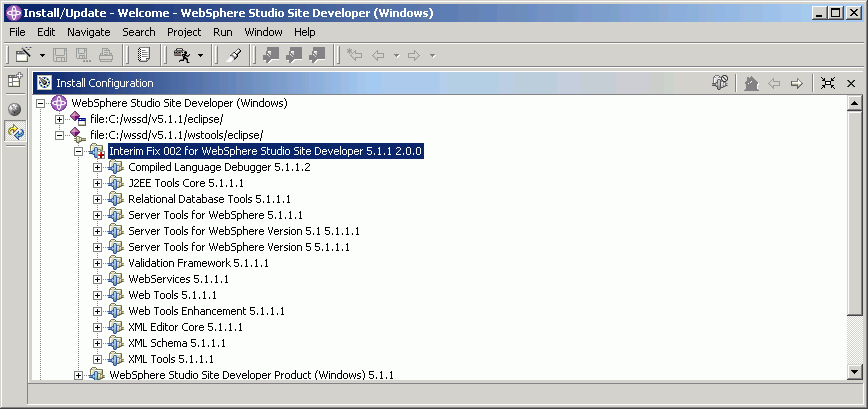Click the Install Configuration view title icon

click(x=44, y=83)
